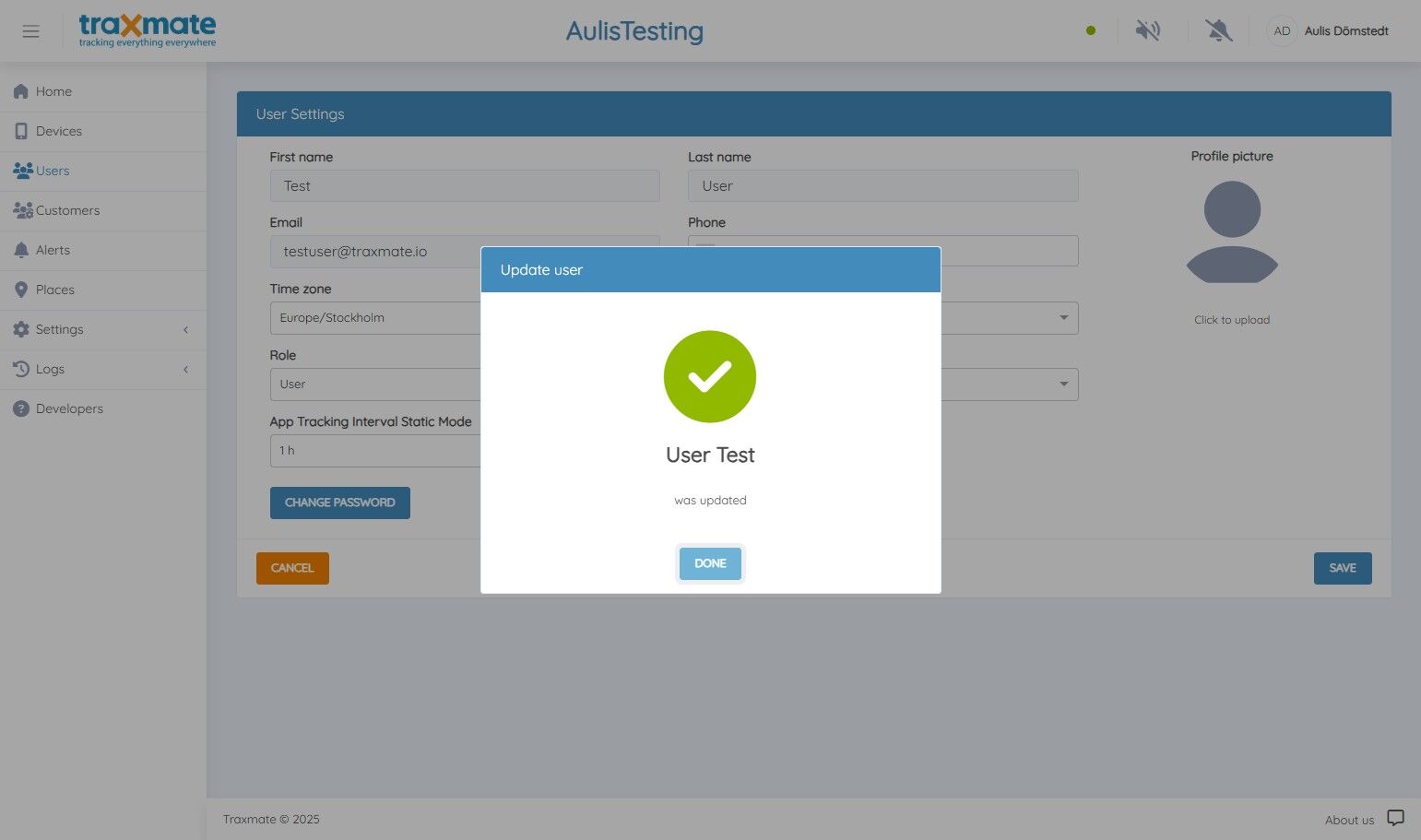This screenshot has width=1421, height=840.
Task: Click the Click to upload link
Action: 1232,320
